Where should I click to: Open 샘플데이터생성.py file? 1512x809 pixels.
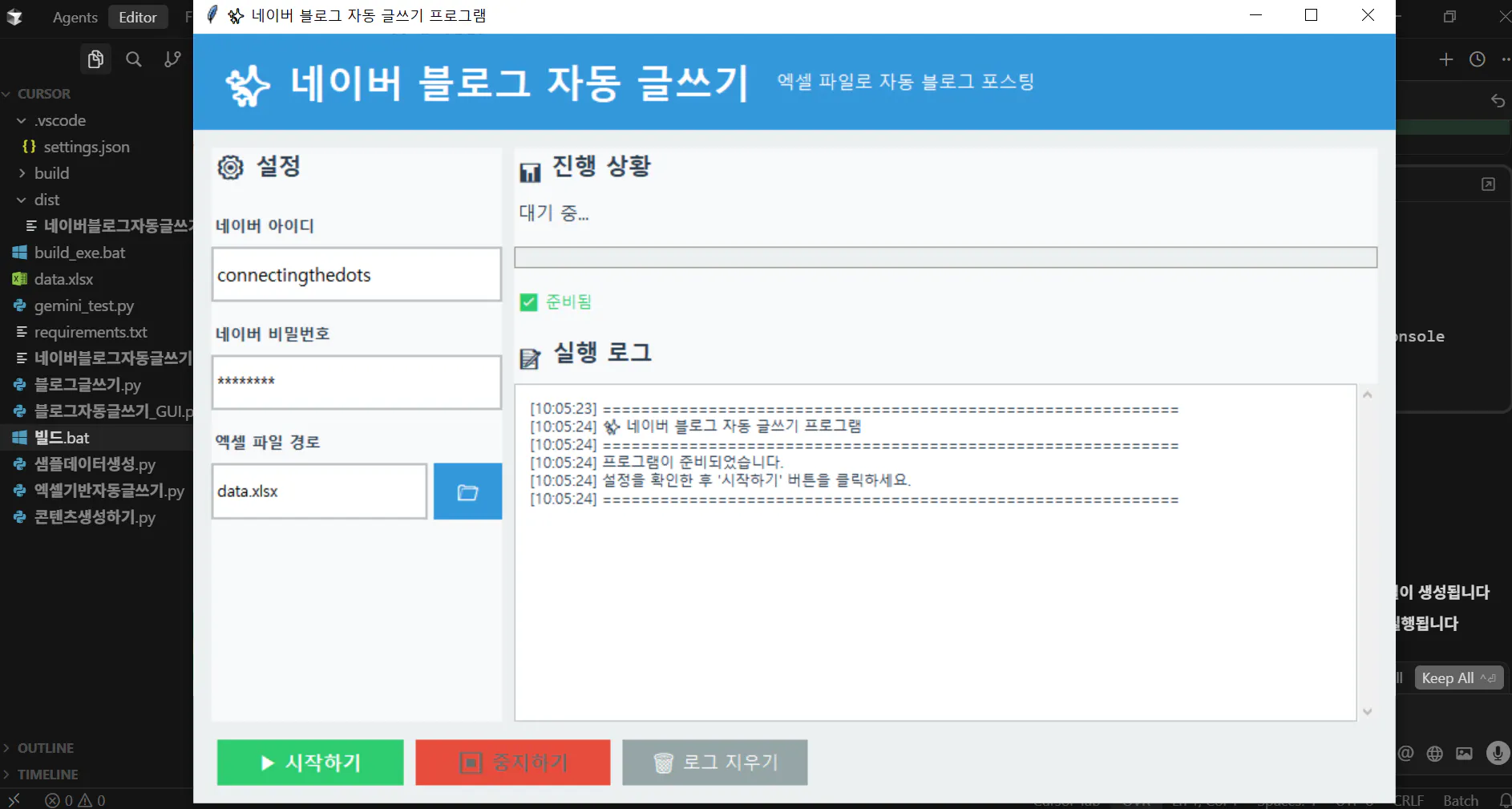96,464
